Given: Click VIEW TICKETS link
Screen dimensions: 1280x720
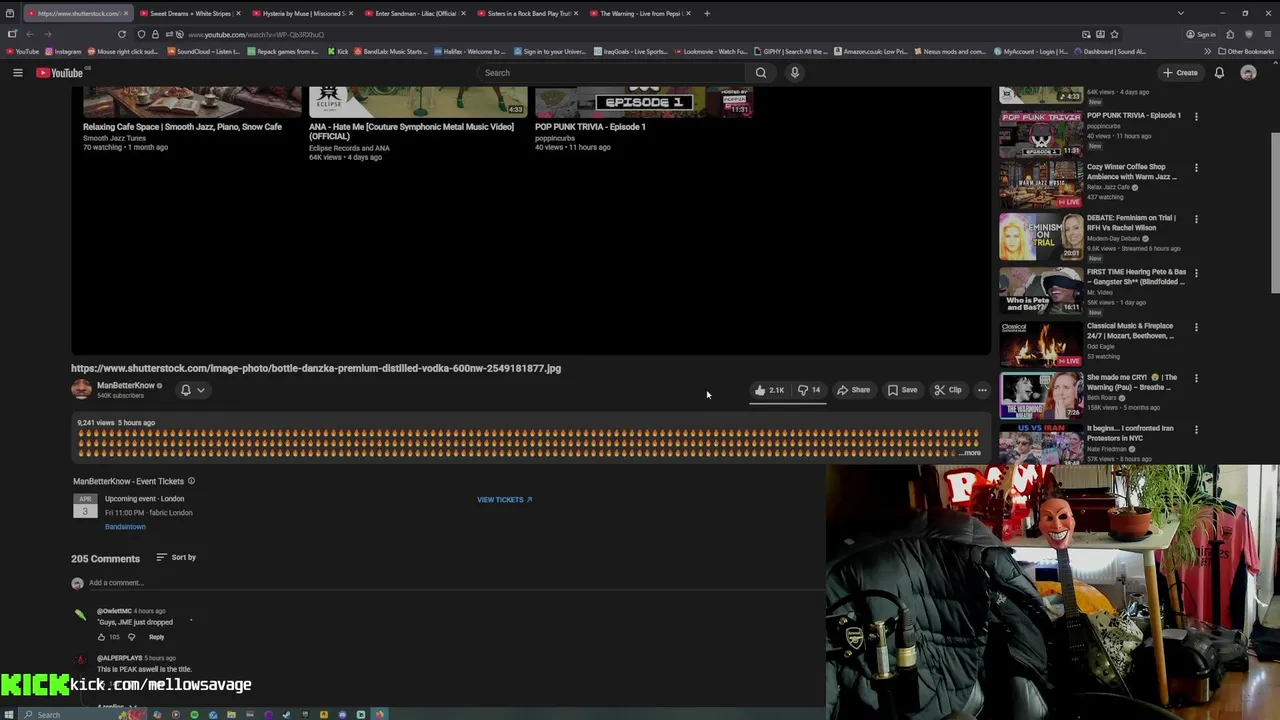Looking at the screenshot, I should [504, 500].
